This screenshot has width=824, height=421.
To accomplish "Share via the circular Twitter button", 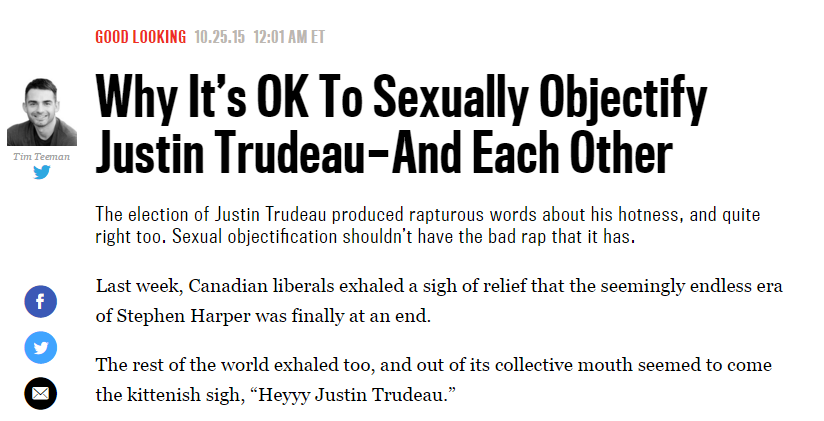I will coord(41,346).
